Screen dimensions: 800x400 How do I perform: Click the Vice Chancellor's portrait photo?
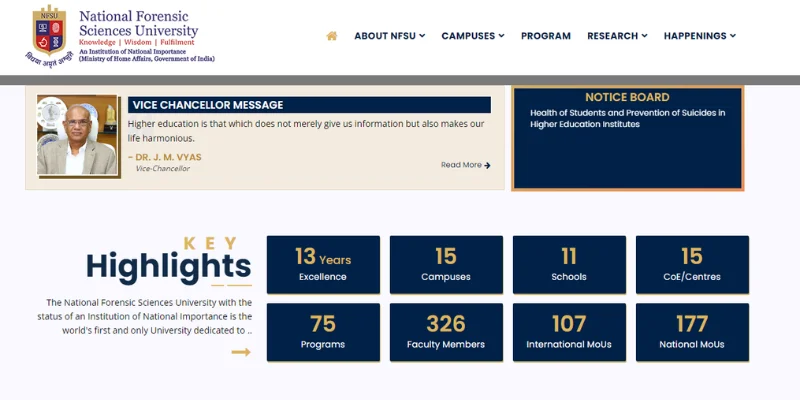tap(77, 136)
